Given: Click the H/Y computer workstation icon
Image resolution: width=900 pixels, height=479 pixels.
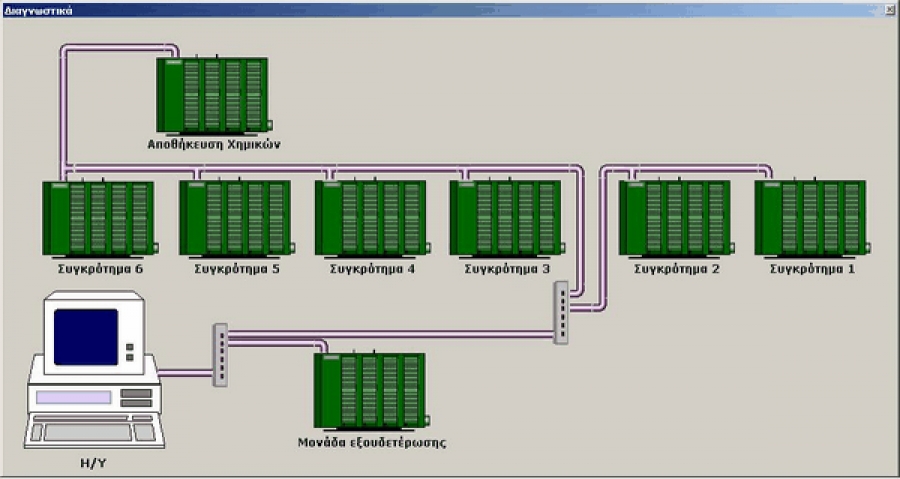Looking at the screenshot, I should (92, 369).
